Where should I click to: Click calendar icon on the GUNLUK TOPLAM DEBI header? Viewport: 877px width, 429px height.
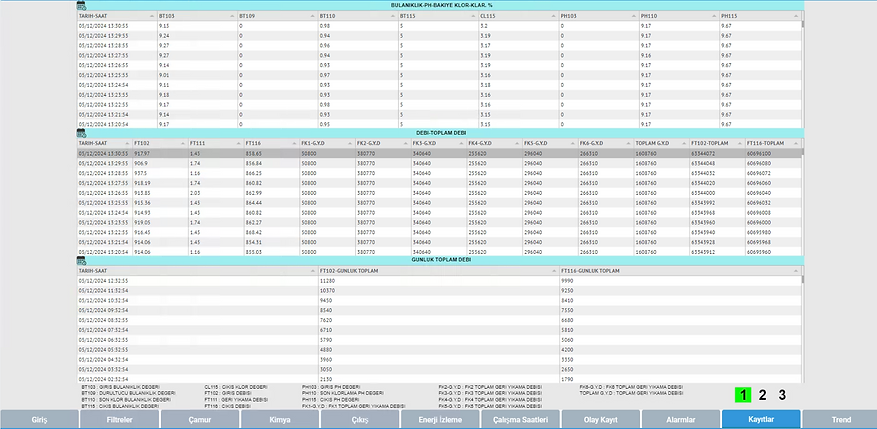81,260
